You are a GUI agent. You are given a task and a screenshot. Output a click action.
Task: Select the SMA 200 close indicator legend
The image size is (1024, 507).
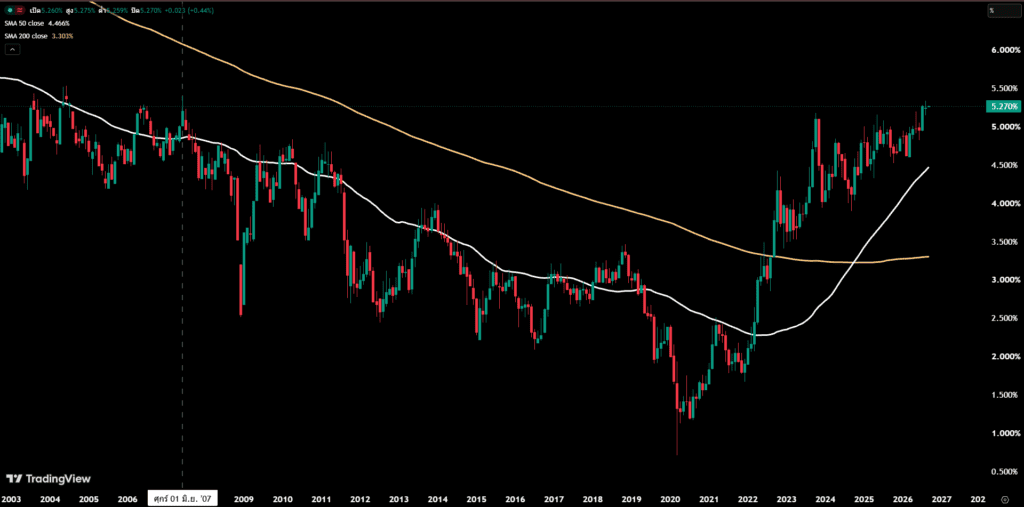(x=25, y=36)
